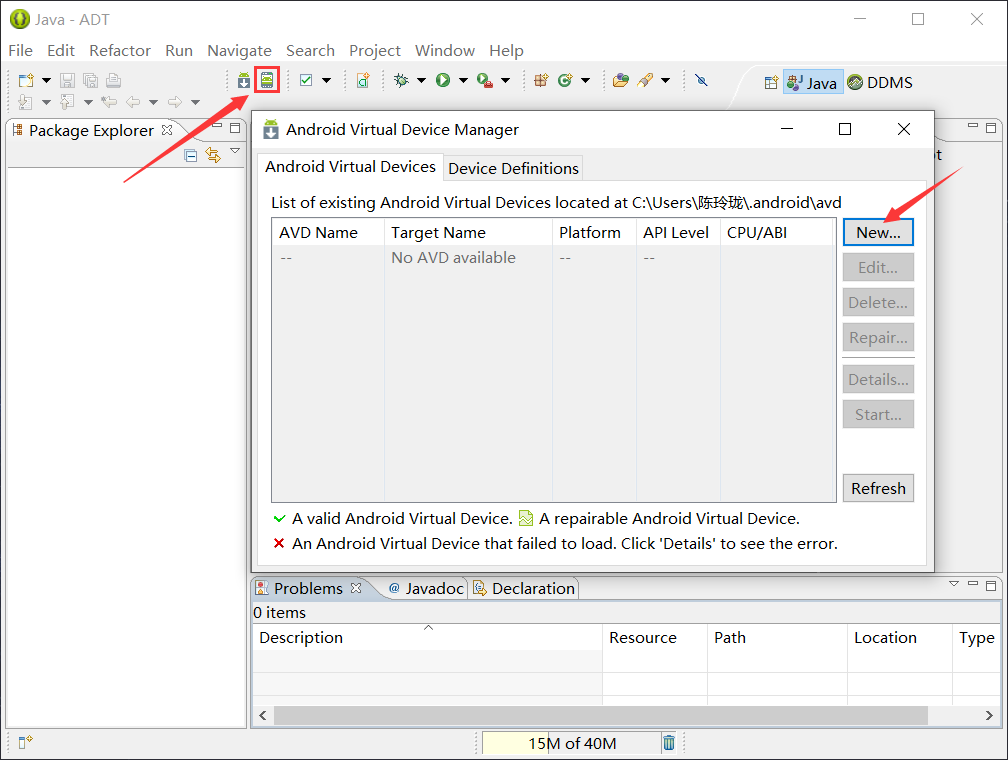This screenshot has width=1008, height=760.
Task: Open the Problems view menu triangle
Action: (954, 584)
